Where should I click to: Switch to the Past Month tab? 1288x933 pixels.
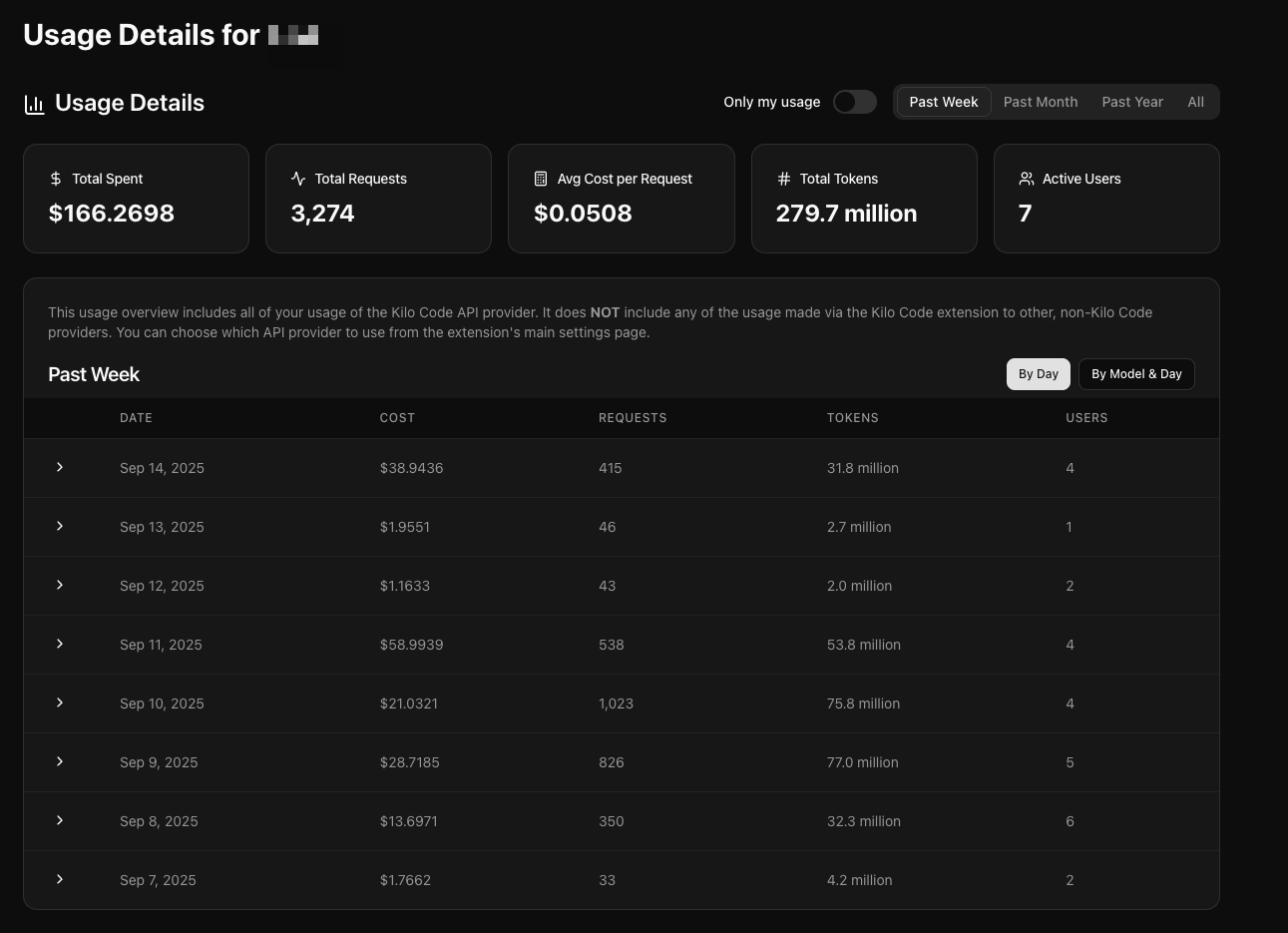[x=1041, y=102]
